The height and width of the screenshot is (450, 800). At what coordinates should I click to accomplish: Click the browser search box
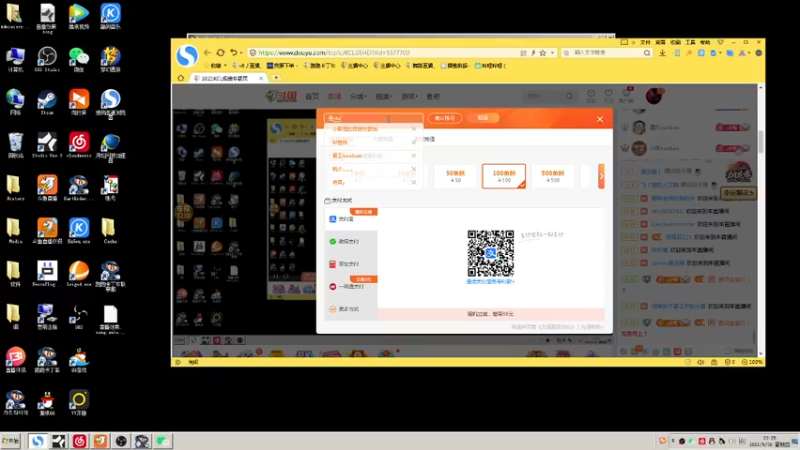[x=605, y=53]
